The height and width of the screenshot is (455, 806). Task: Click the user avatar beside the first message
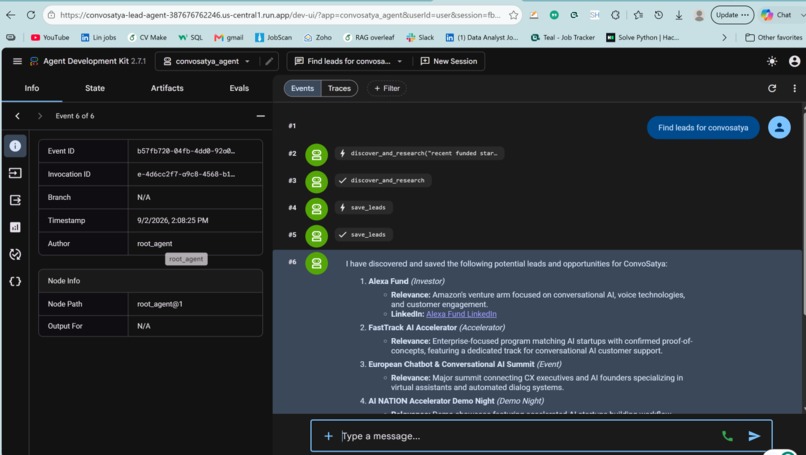tap(779, 128)
